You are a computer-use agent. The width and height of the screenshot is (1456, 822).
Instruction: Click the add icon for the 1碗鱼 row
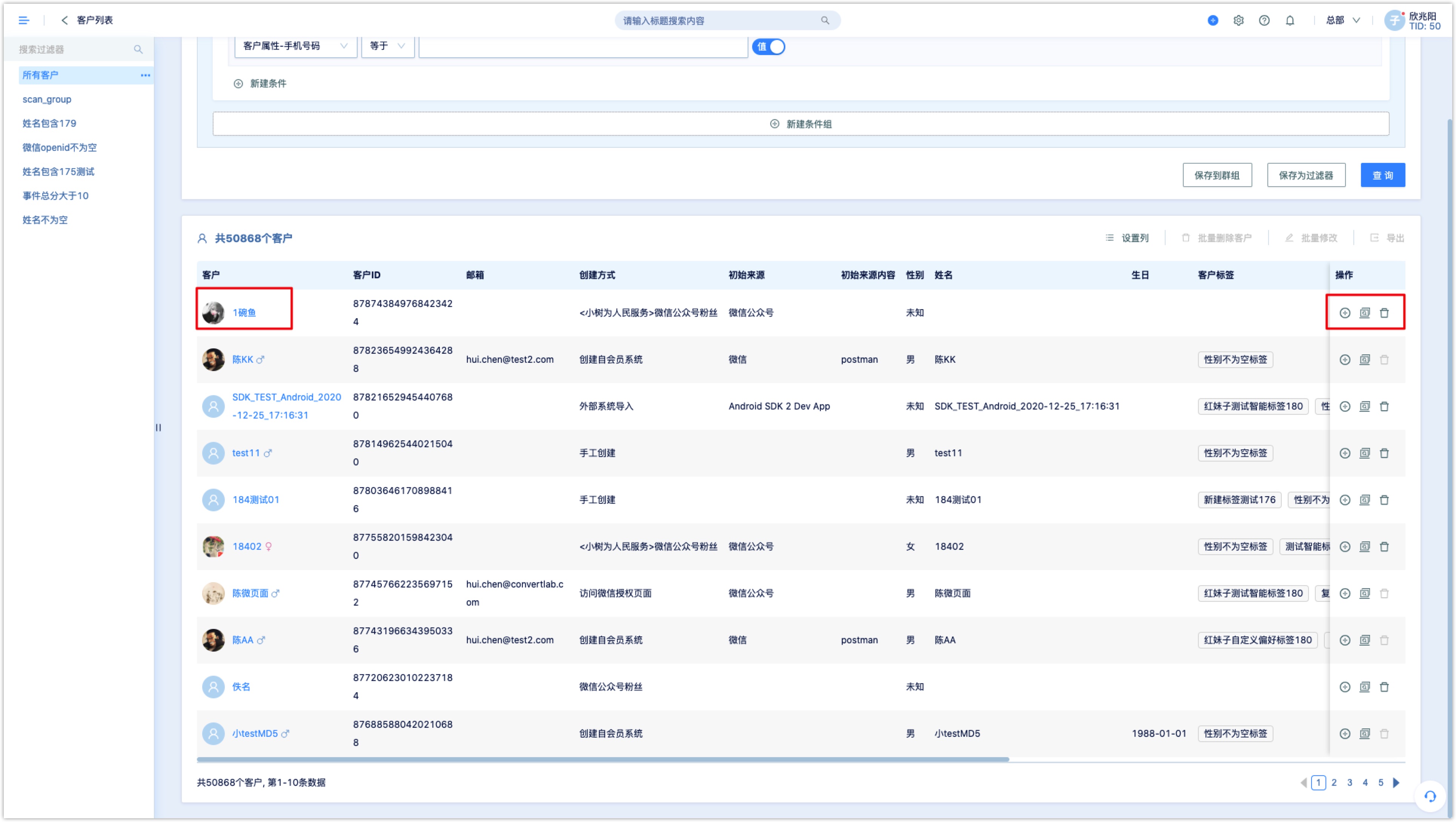point(1345,313)
